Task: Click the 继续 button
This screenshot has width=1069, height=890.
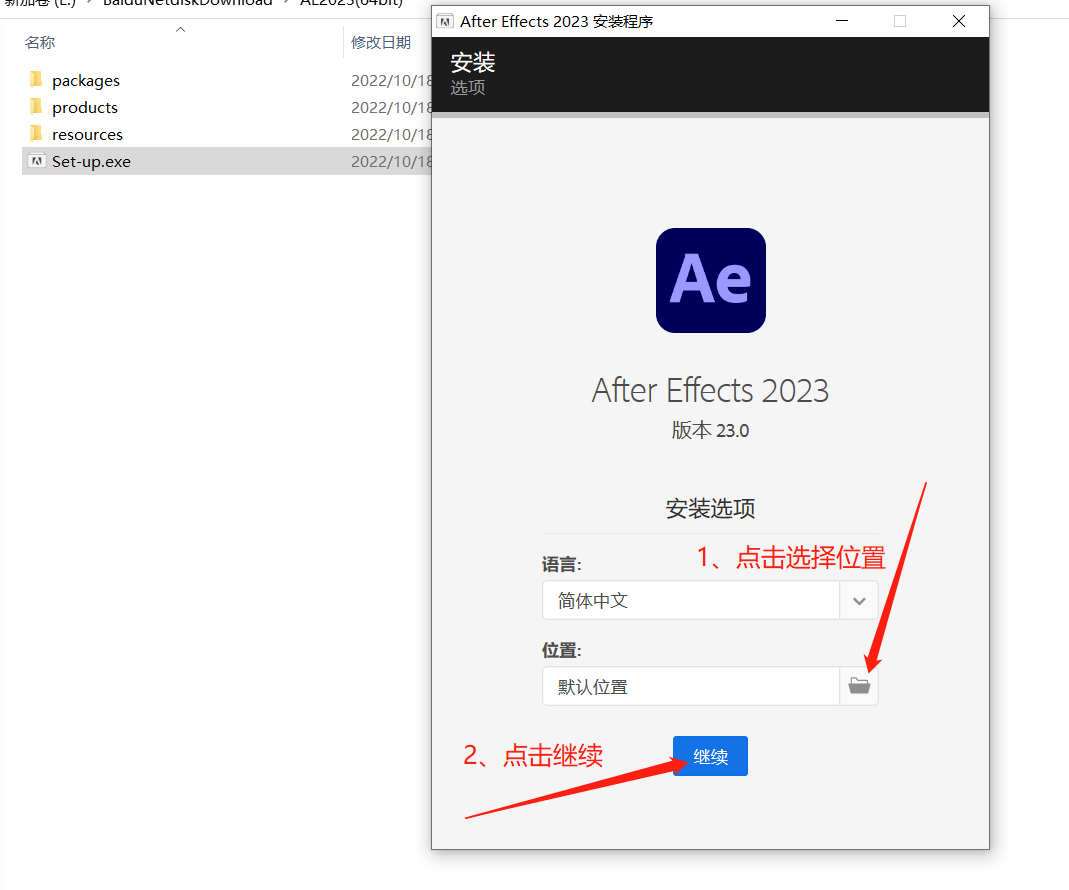Action: point(710,756)
